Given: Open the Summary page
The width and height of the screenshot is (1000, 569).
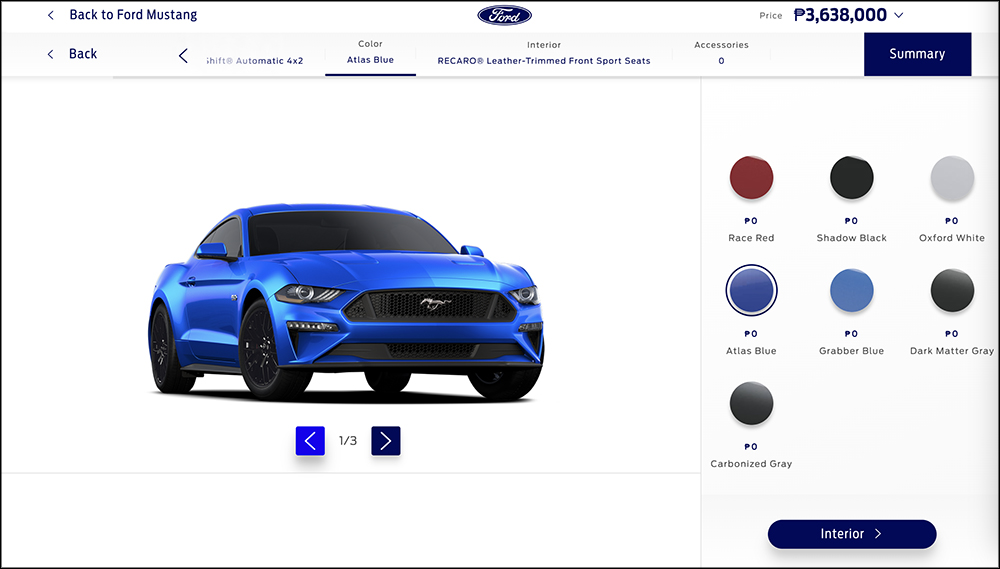Looking at the screenshot, I should click(917, 54).
